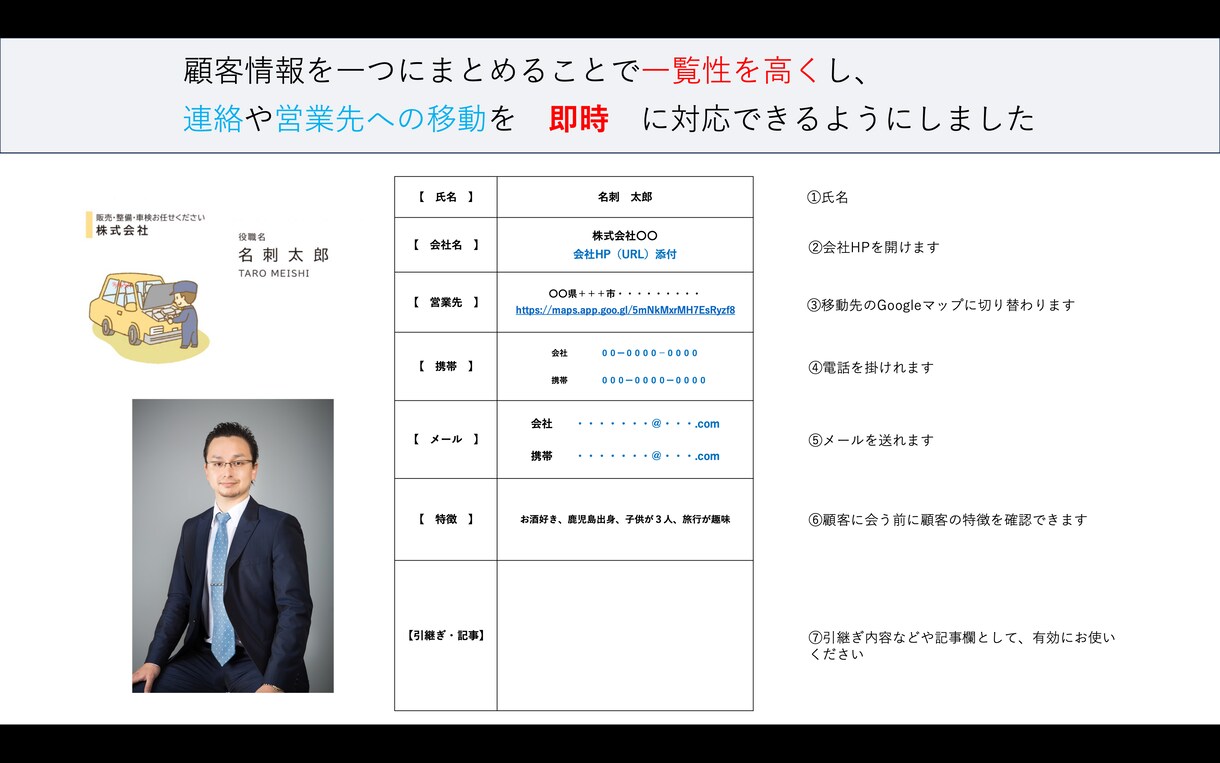Click the empty 引継ぎ・記事 notes cell
Viewport: 1220px width, 763px height.
click(x=625, y=635)
